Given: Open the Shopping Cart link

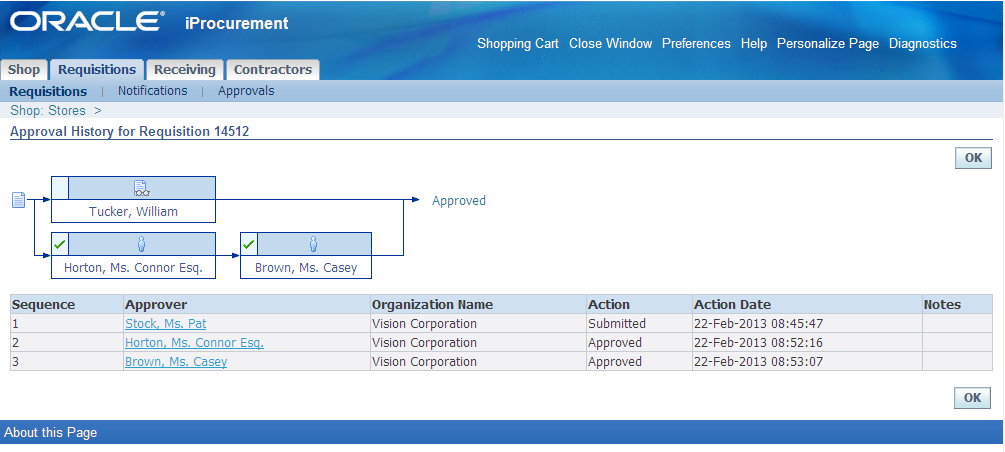Looking at the screenshot, I should click(x=518, y=44).
